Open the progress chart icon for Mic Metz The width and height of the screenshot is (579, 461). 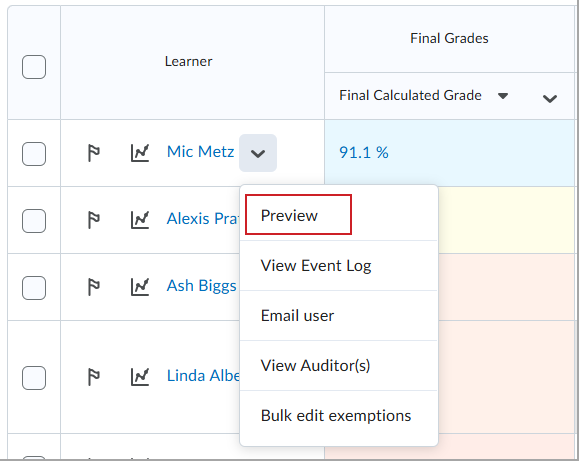click(x=140, y=153)
